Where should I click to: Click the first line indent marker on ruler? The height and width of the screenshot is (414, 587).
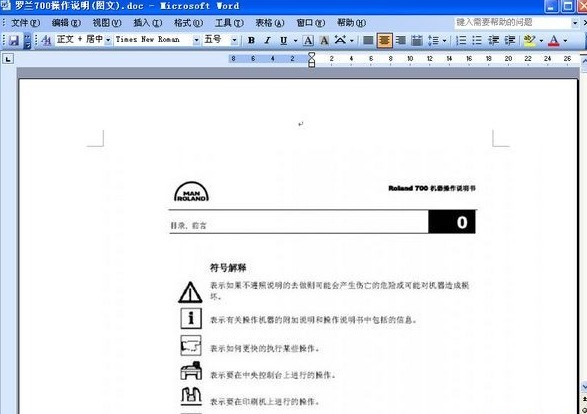pyautogui.click(x=311, y=55)
